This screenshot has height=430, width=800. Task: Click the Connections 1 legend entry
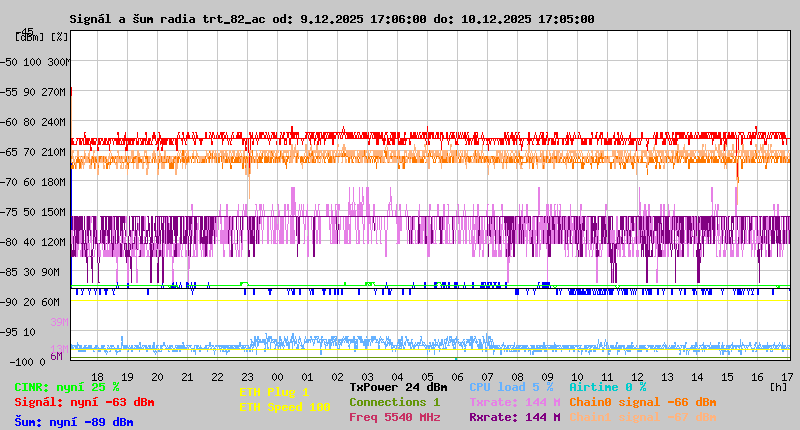point(395,402)
